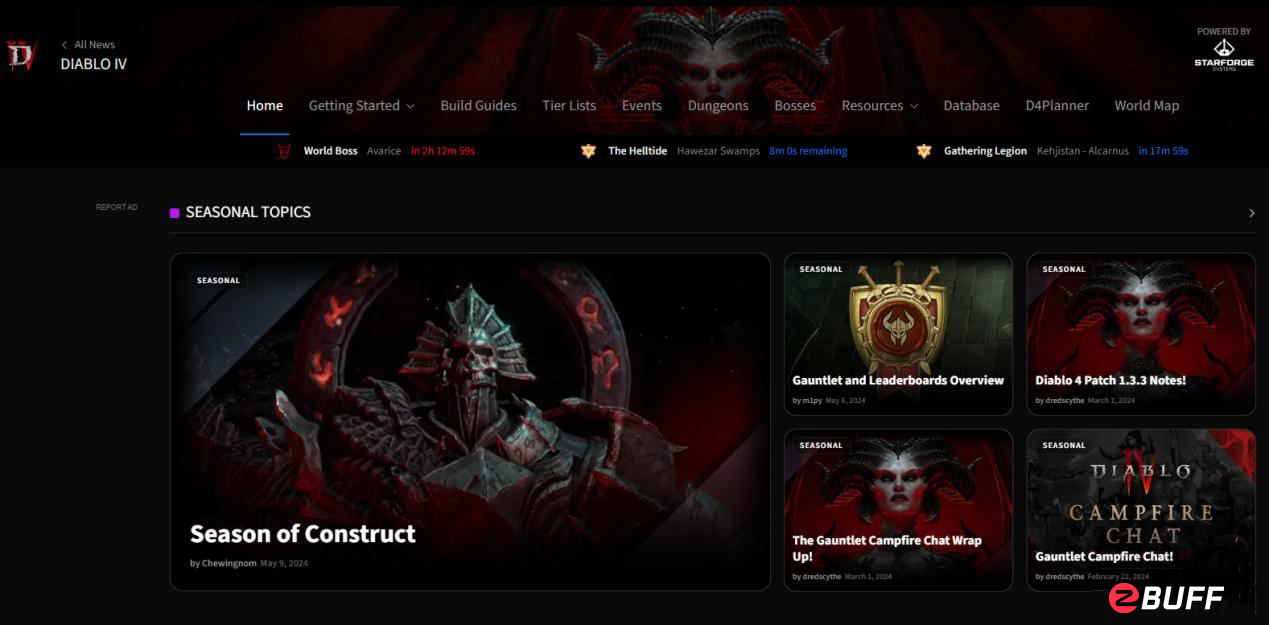Go to Tier Lists page
This screenshot has width=1269, height=625.
click(x=569, y=105)
